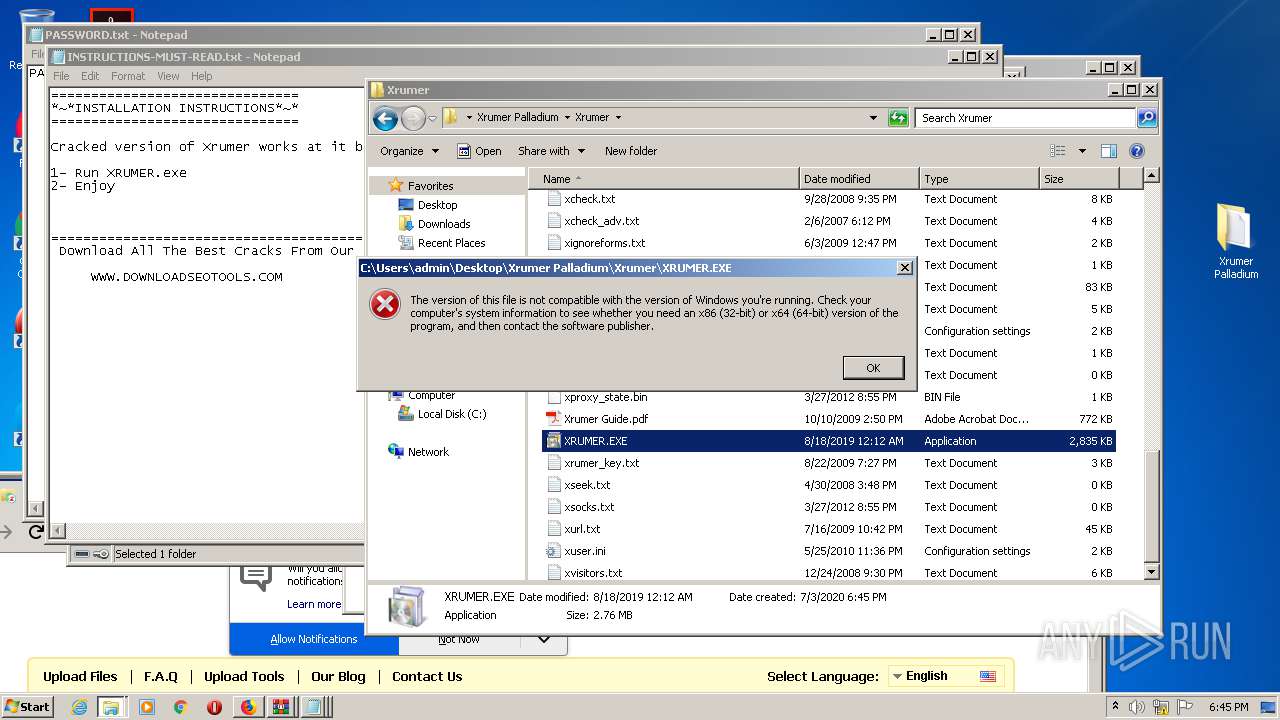Click the Search Xrumer field

point(1025,118)
